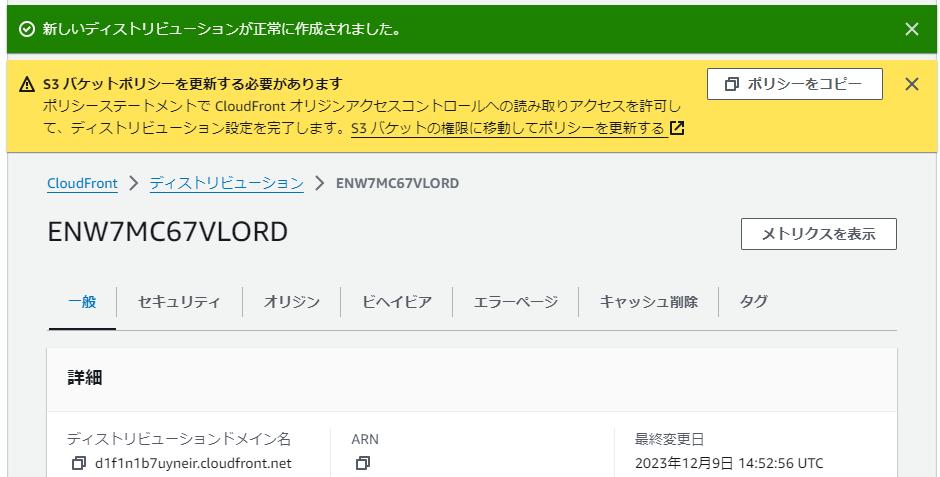Open the オリジン tab
The height and width of the screenshot is (477, 940).
pyautogui.click(x=292, y=301)
